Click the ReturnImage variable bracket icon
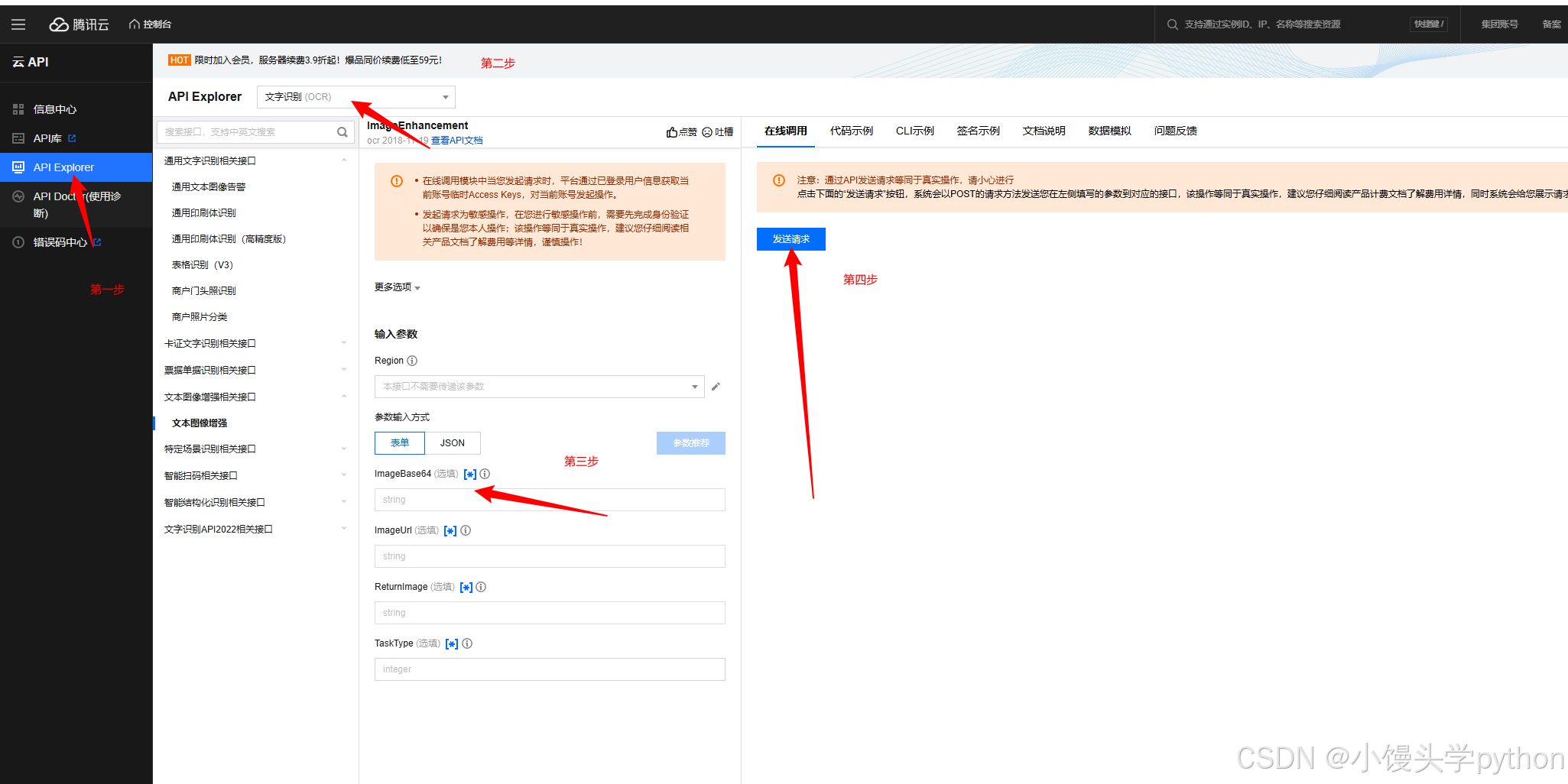Image resolution: width=1568 pixels, height=784 pixels. pos(466,588)
